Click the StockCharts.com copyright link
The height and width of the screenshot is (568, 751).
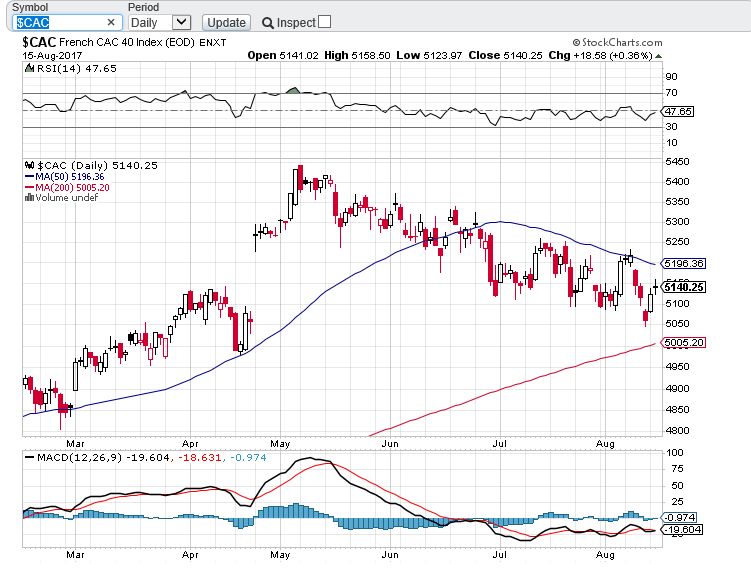(617, 43)
